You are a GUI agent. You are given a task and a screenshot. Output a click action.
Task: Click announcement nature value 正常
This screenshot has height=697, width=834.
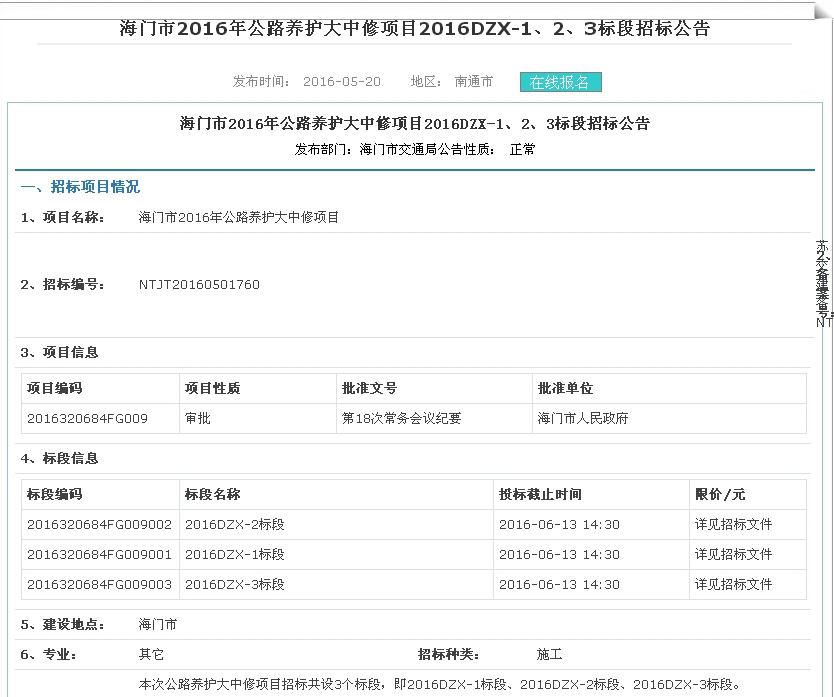coord(522,150)
